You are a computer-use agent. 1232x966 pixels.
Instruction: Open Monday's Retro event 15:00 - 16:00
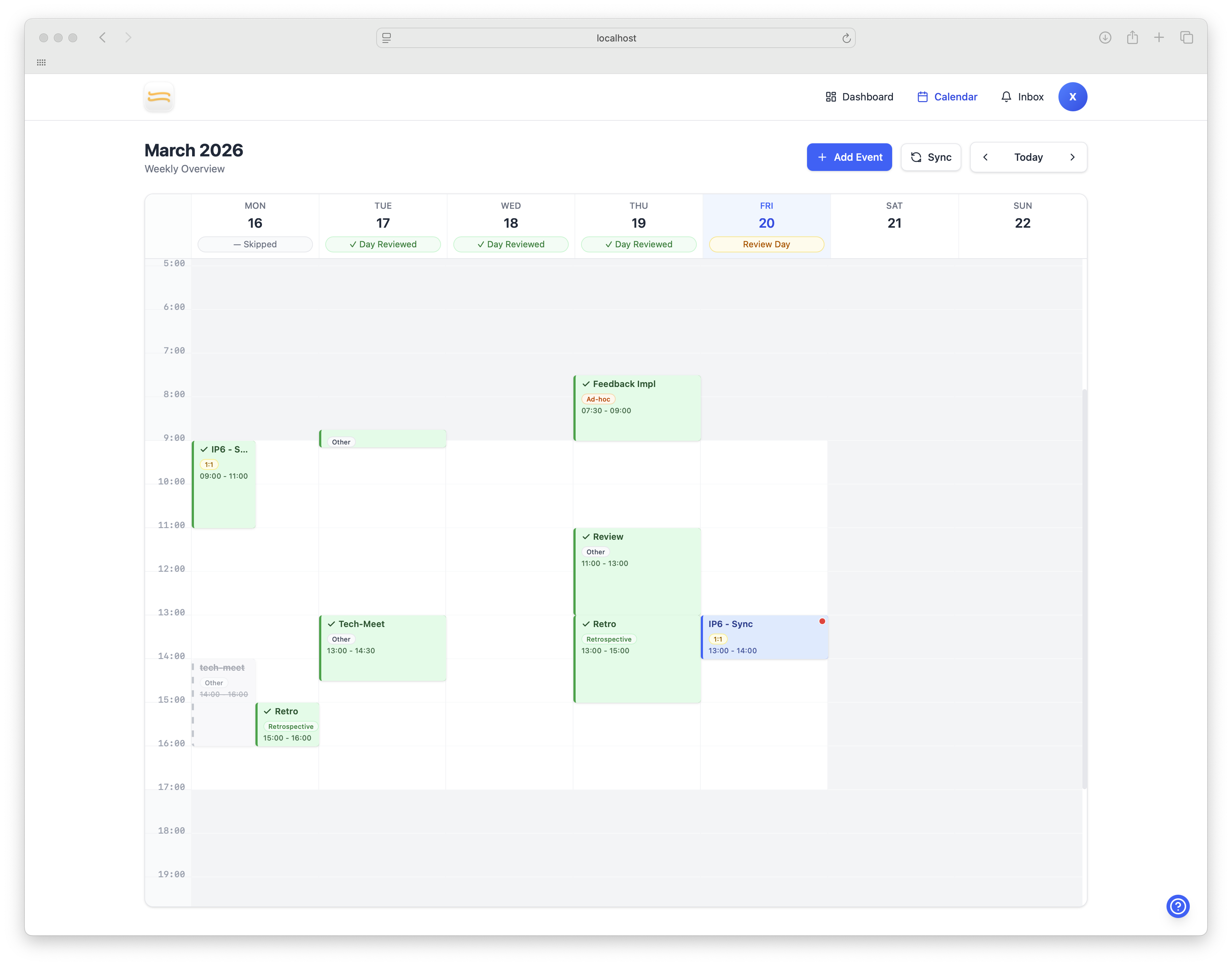pos(287,724)
